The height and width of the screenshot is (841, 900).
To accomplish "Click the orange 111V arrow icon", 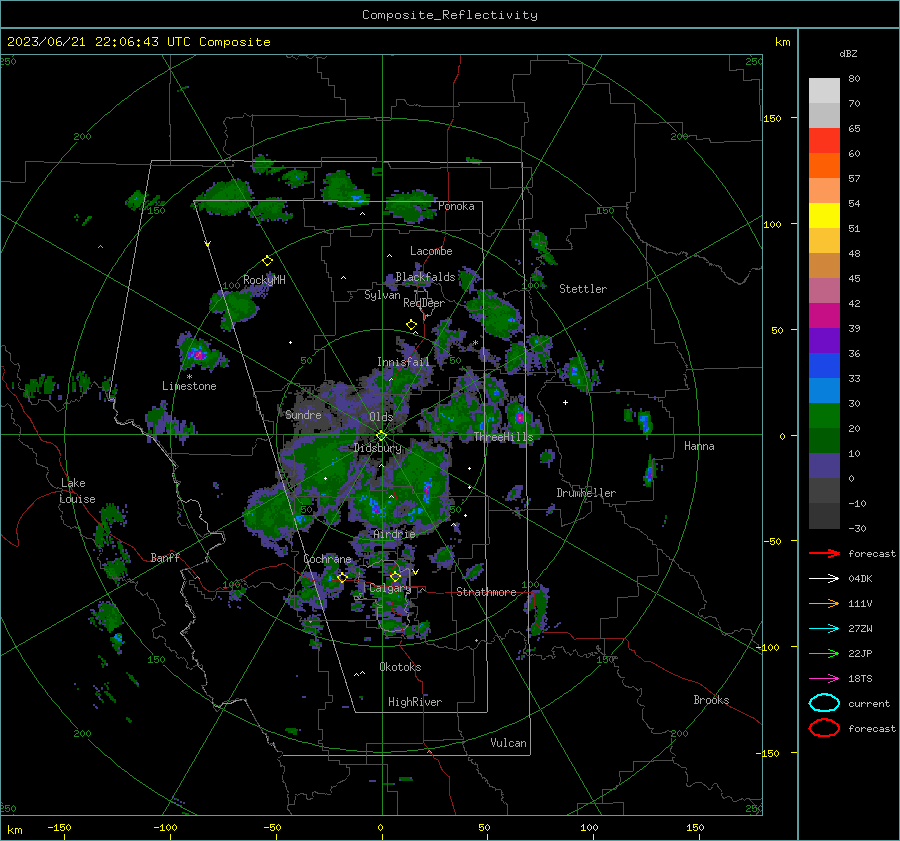I will coord(824,603).
